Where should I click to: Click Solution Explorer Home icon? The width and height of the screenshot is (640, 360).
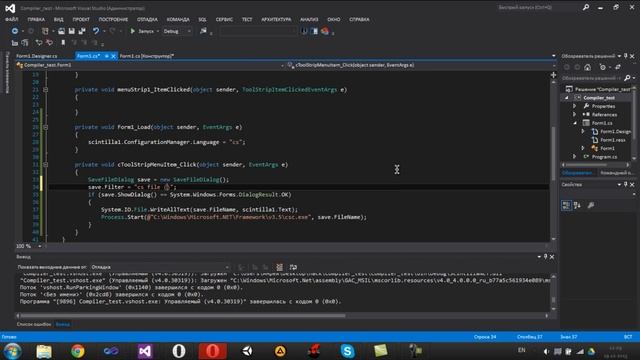pyautogui.click(x=587, y=67)
